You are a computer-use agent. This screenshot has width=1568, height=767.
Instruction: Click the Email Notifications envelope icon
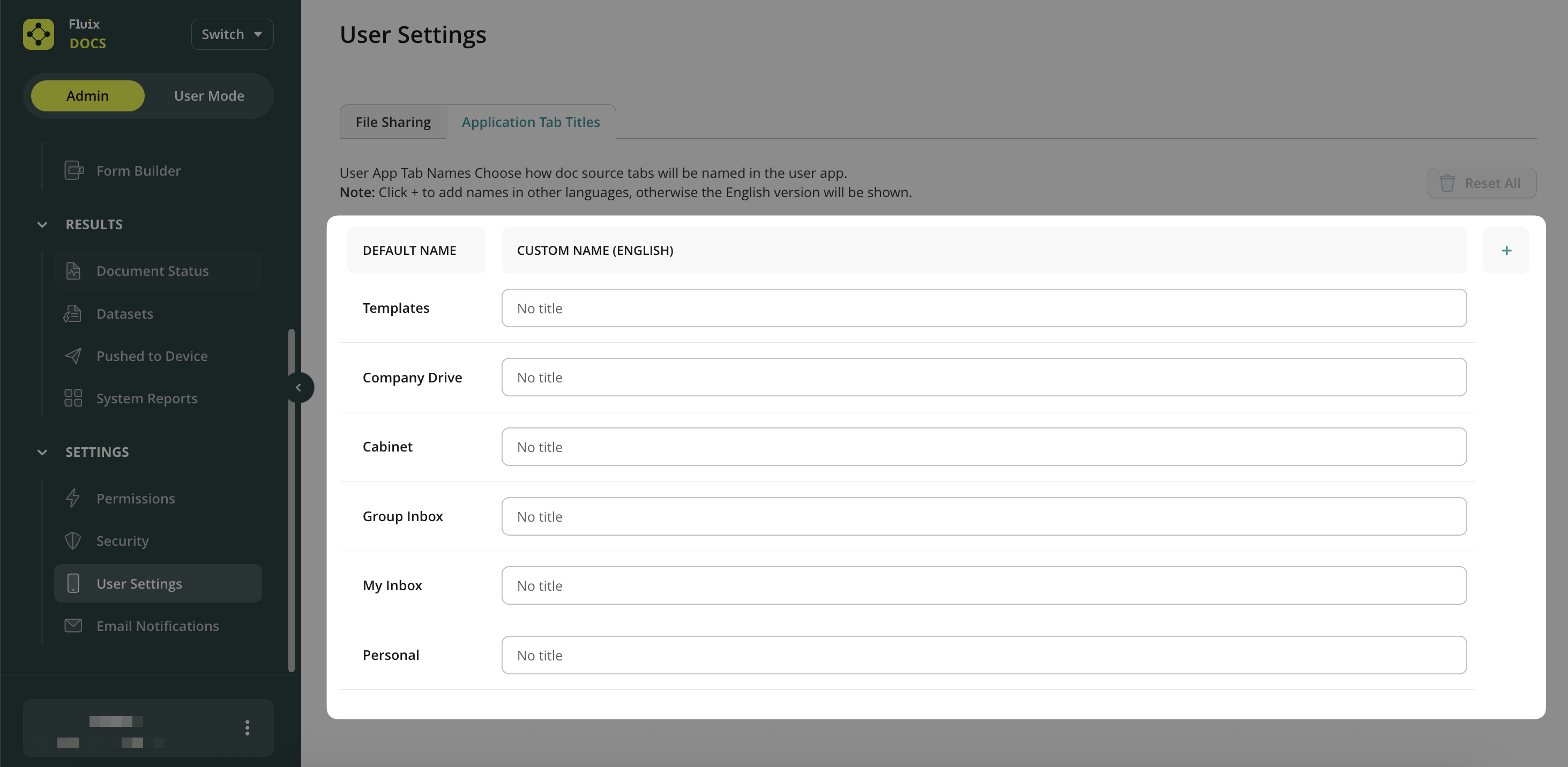[73, 626]
